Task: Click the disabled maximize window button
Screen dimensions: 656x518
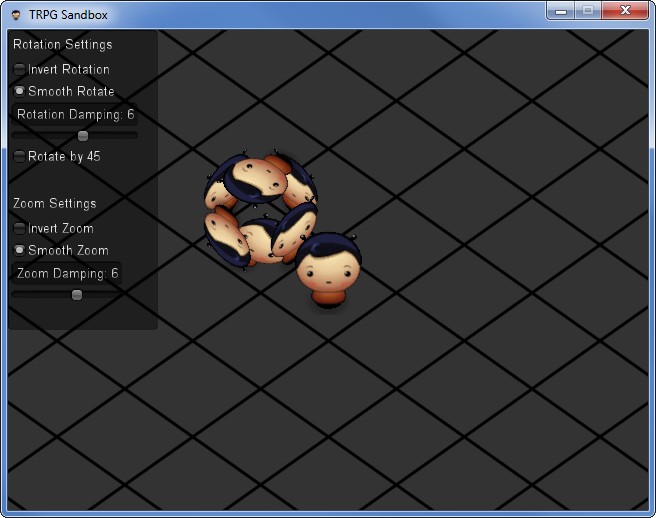Action: [x=588, y=10]
